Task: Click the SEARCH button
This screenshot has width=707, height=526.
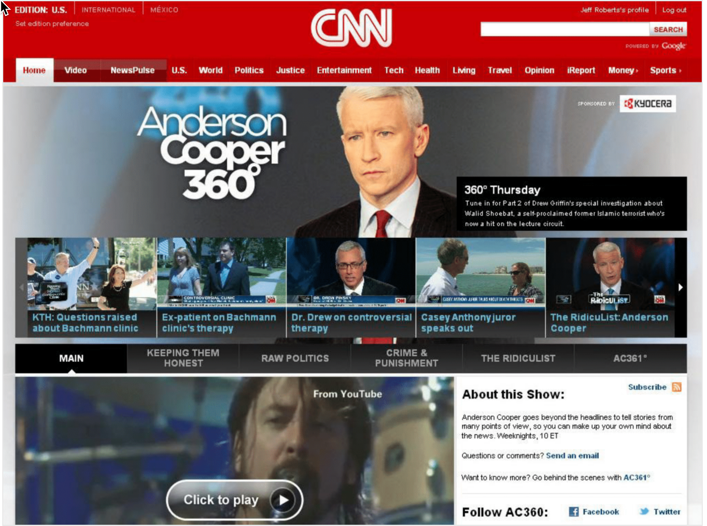Action: (668, 29)
